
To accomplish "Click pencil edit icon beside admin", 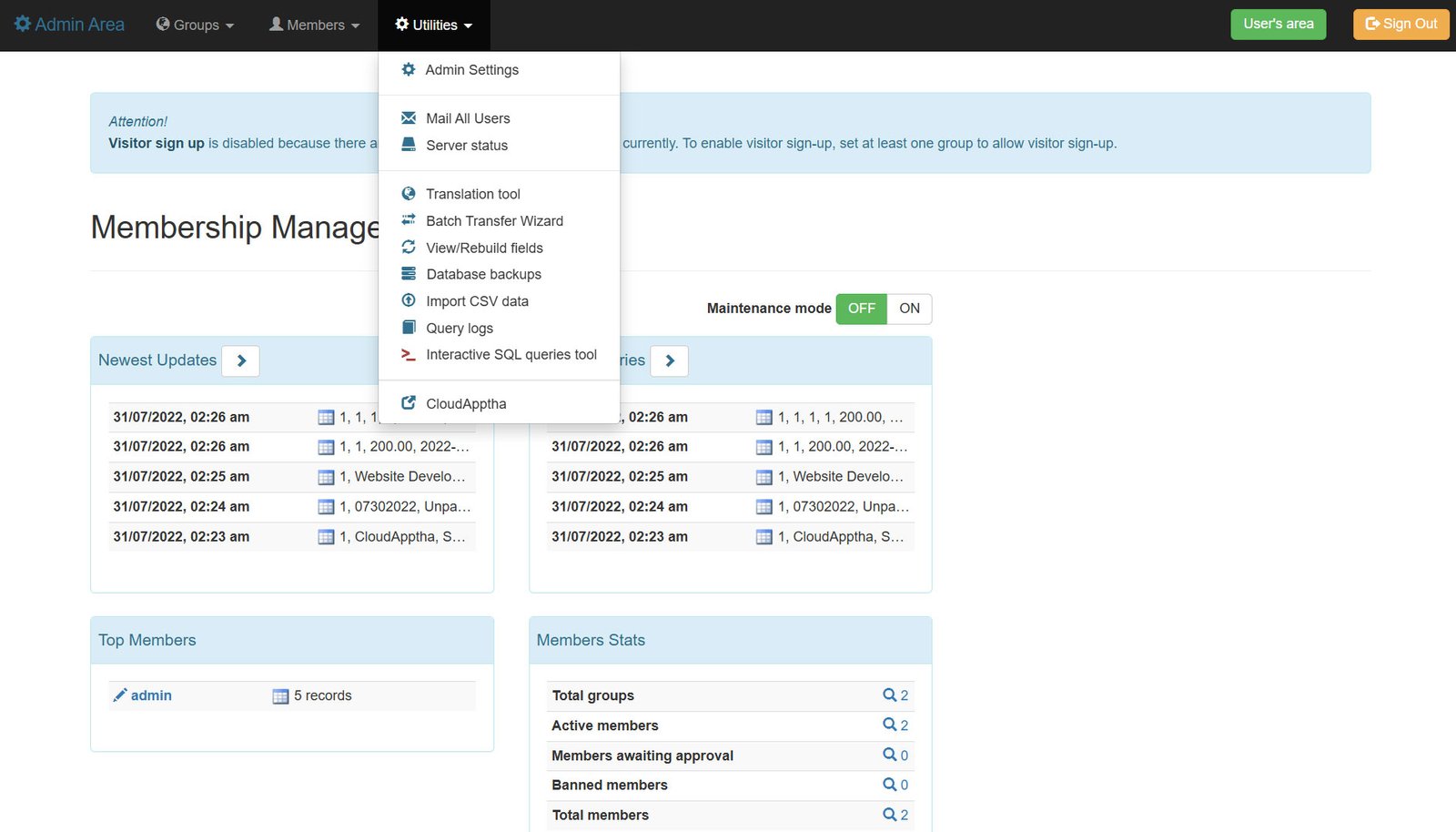I will (x=119, y=695).
